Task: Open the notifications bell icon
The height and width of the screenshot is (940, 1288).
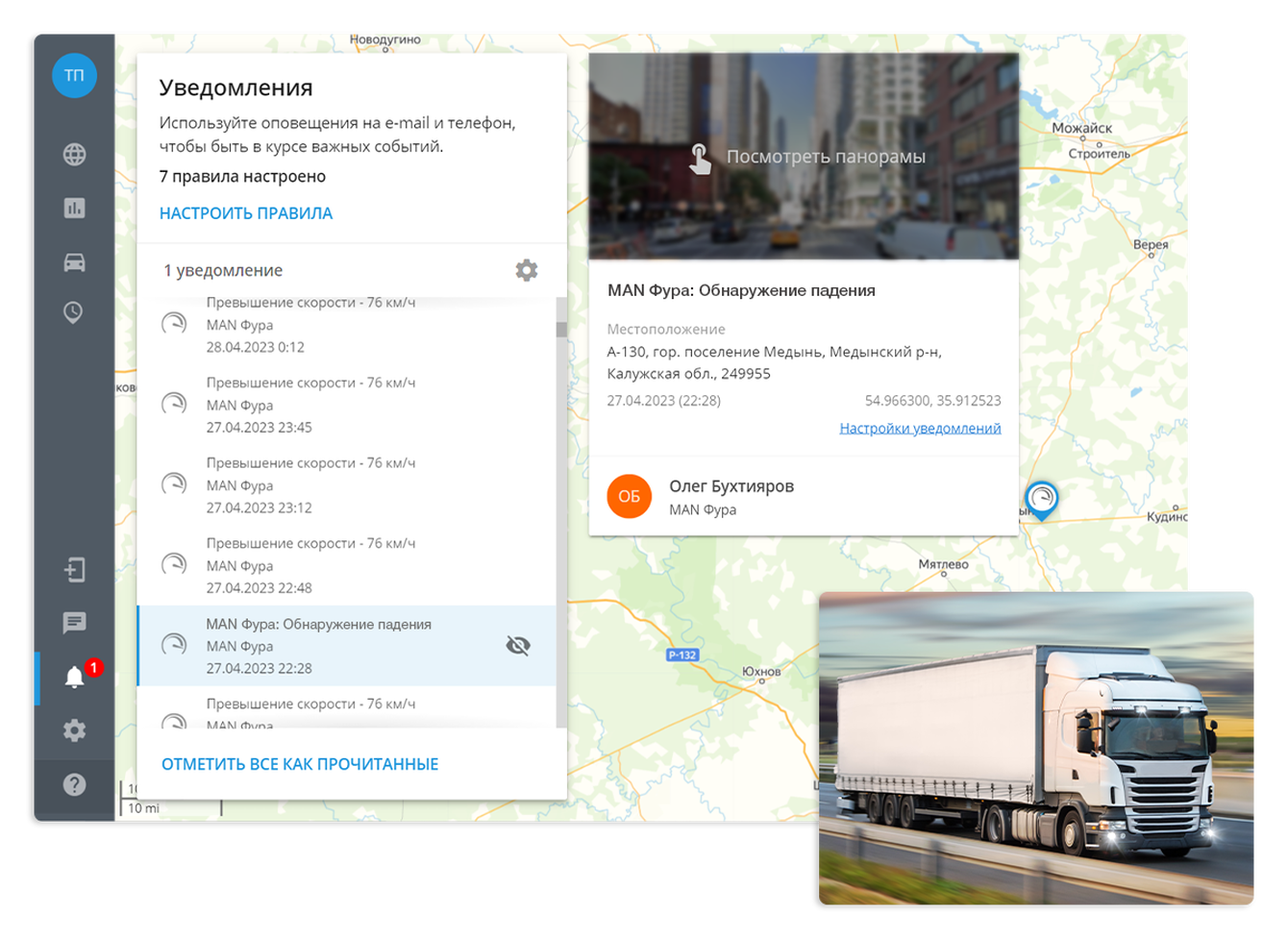Action: click(74, 677)
